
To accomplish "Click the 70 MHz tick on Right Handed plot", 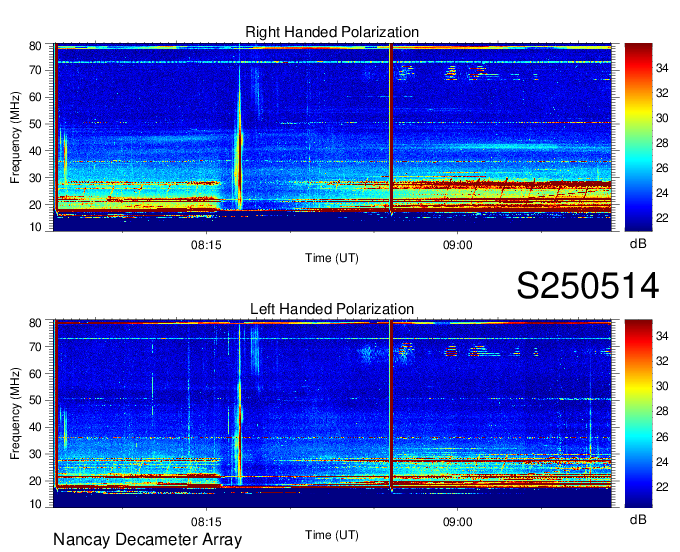I will [35, 70].
